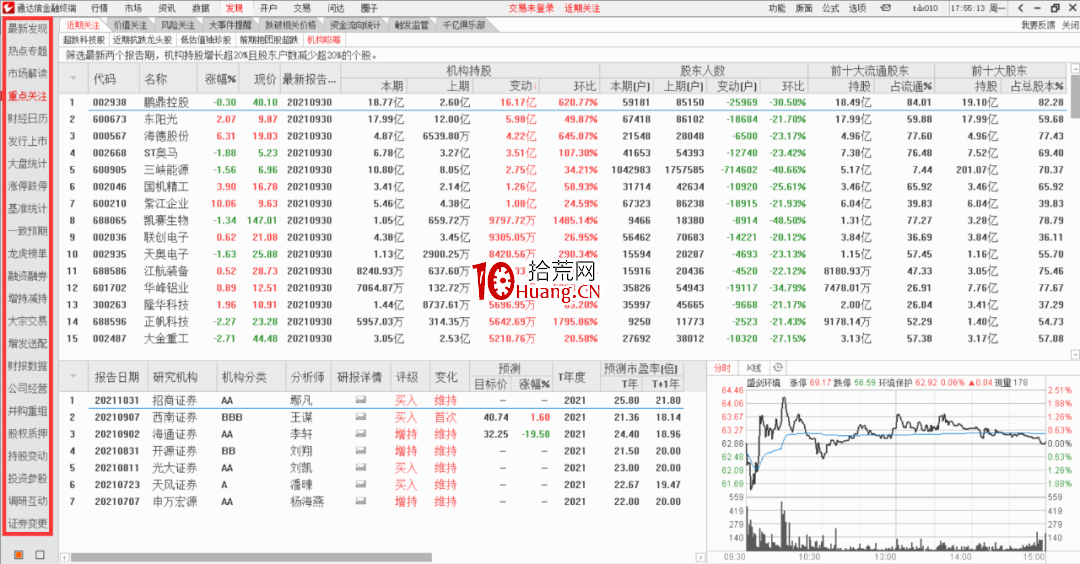Switch the chart to the 分时 tab
Image resolution: width=1080 pixels, height=564 pixels.
pos(722,368)
